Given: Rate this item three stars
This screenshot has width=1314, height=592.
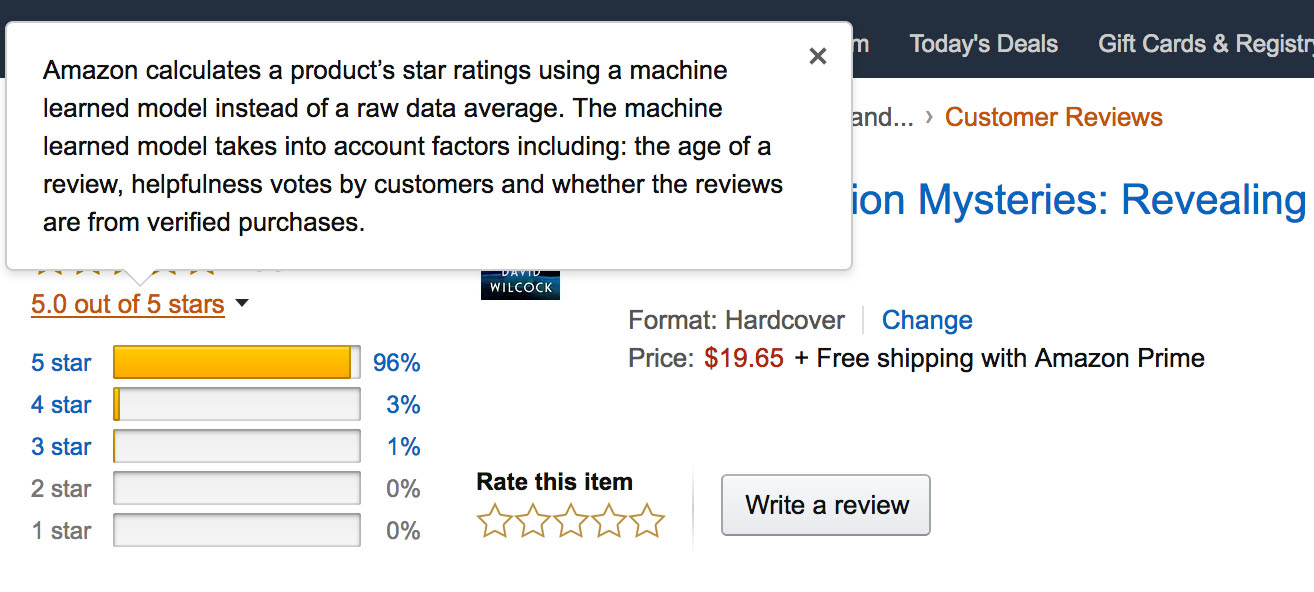Looking at the screenshot, I should (570, 521).
